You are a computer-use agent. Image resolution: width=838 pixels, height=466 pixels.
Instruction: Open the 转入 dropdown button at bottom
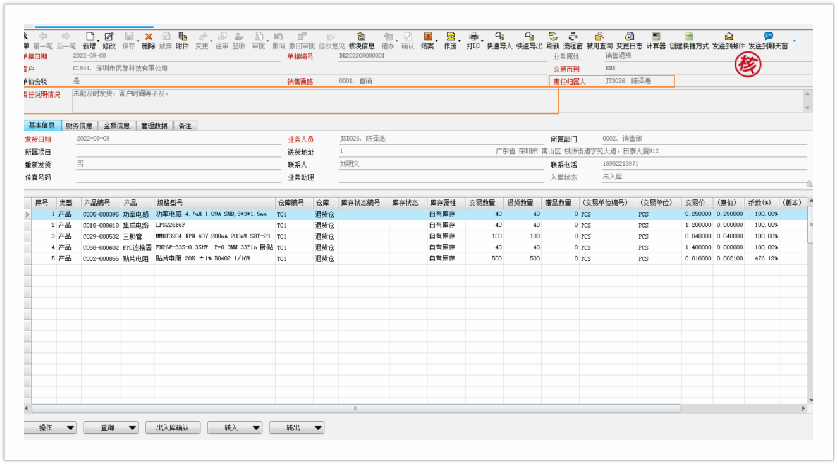click(235, 428)
